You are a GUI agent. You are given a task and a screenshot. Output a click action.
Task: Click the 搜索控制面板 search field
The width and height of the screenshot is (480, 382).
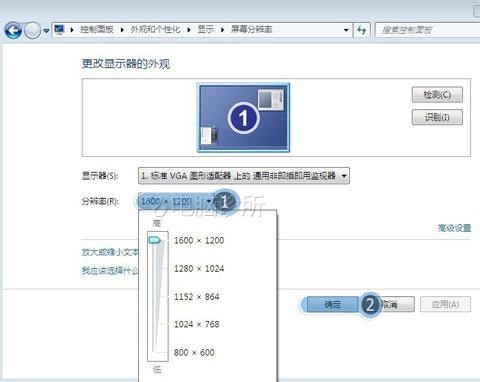428,30
